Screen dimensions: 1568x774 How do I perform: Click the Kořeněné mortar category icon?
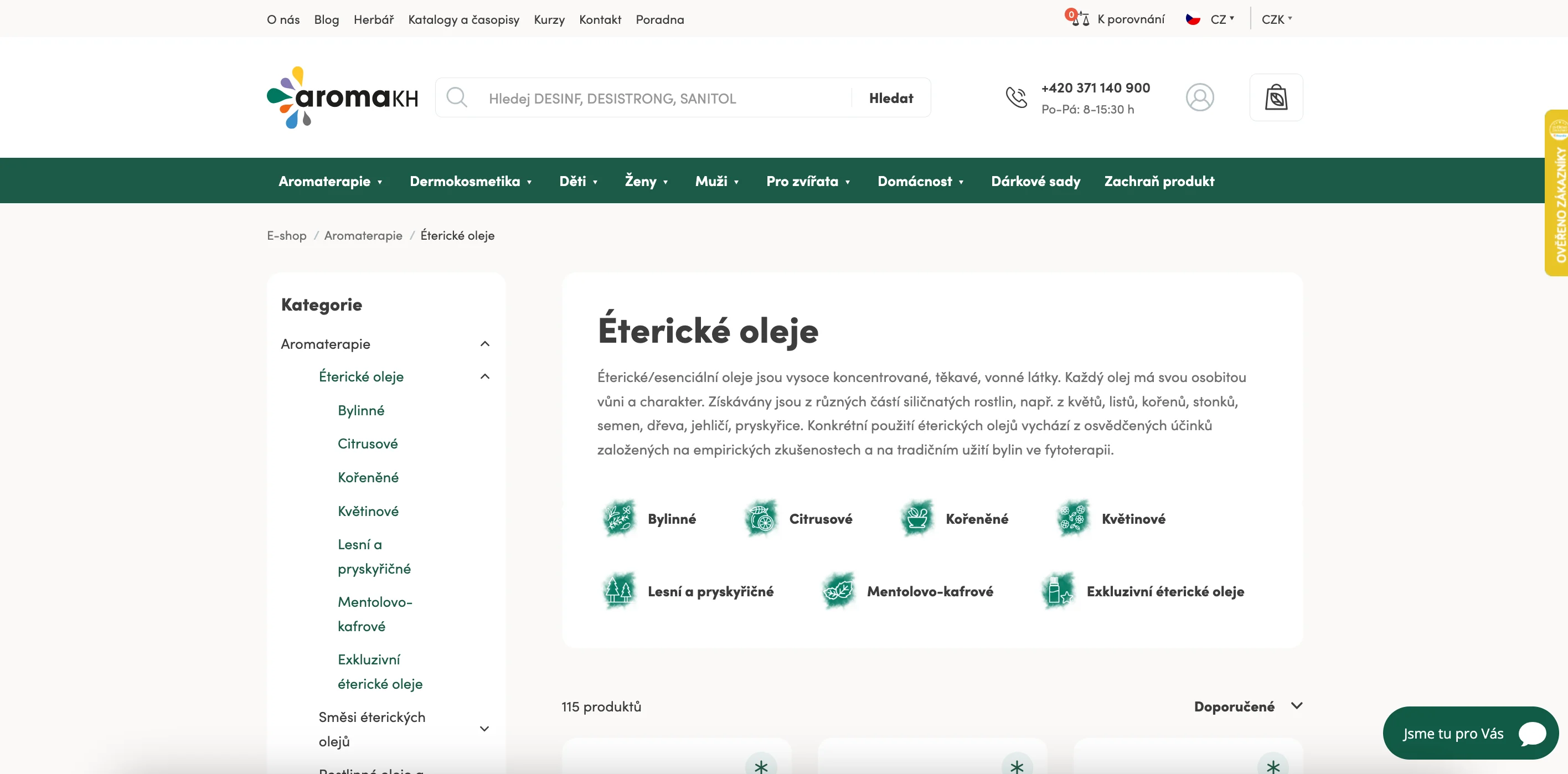917,518
